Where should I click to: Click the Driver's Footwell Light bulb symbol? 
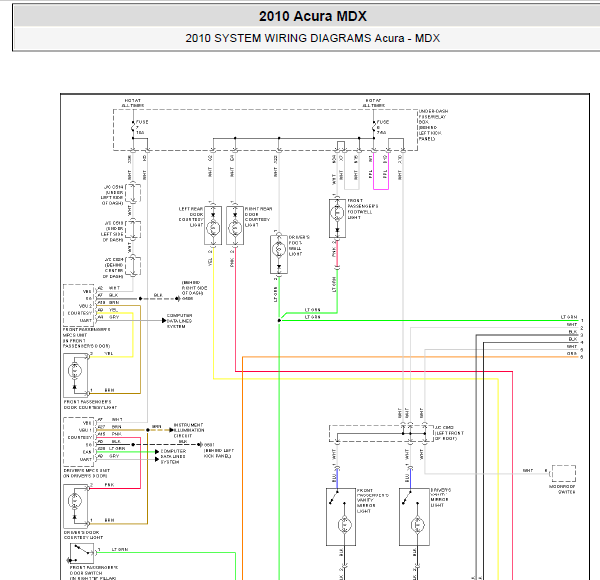[279, 249]
